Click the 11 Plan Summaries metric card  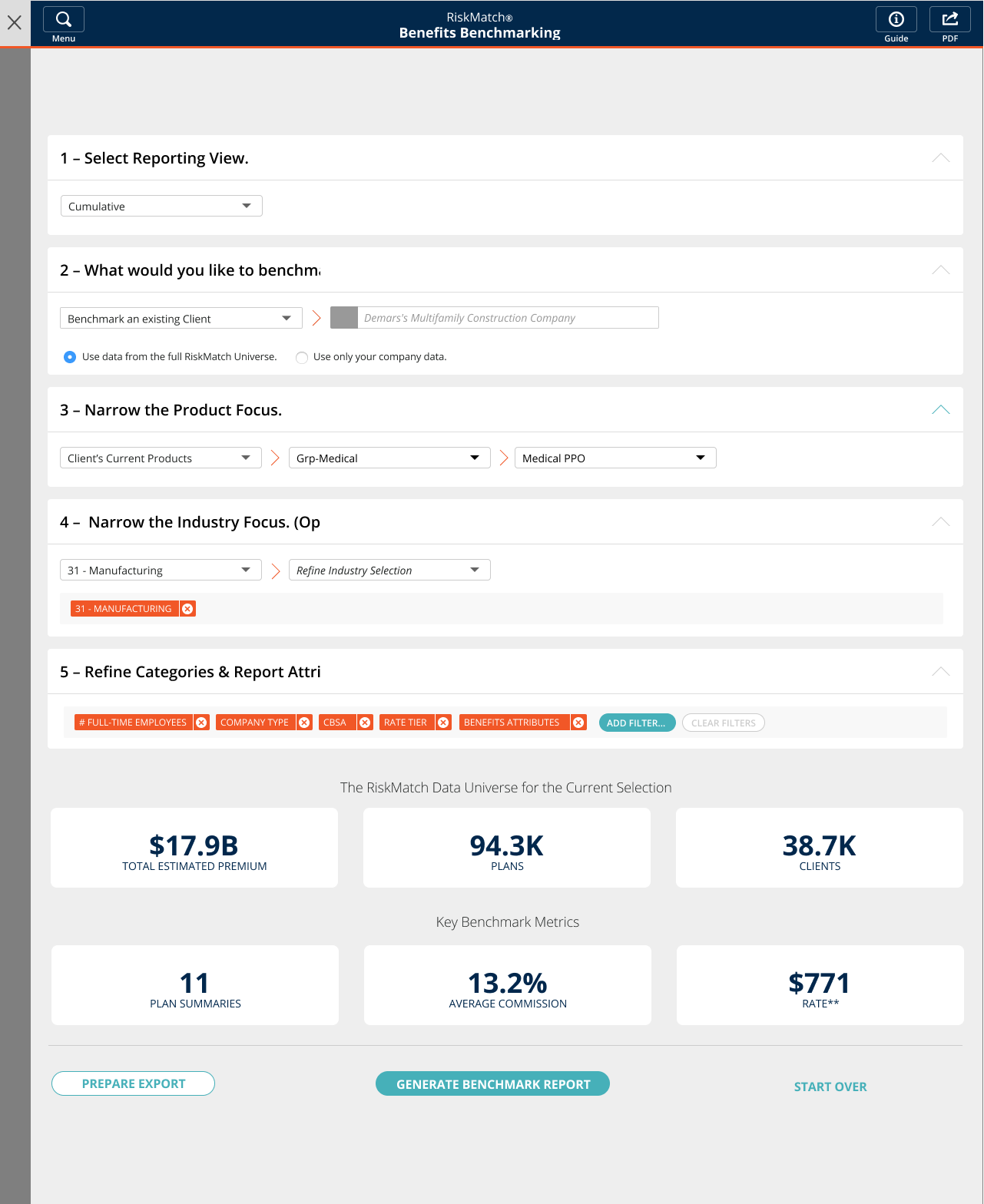point(195,985)
